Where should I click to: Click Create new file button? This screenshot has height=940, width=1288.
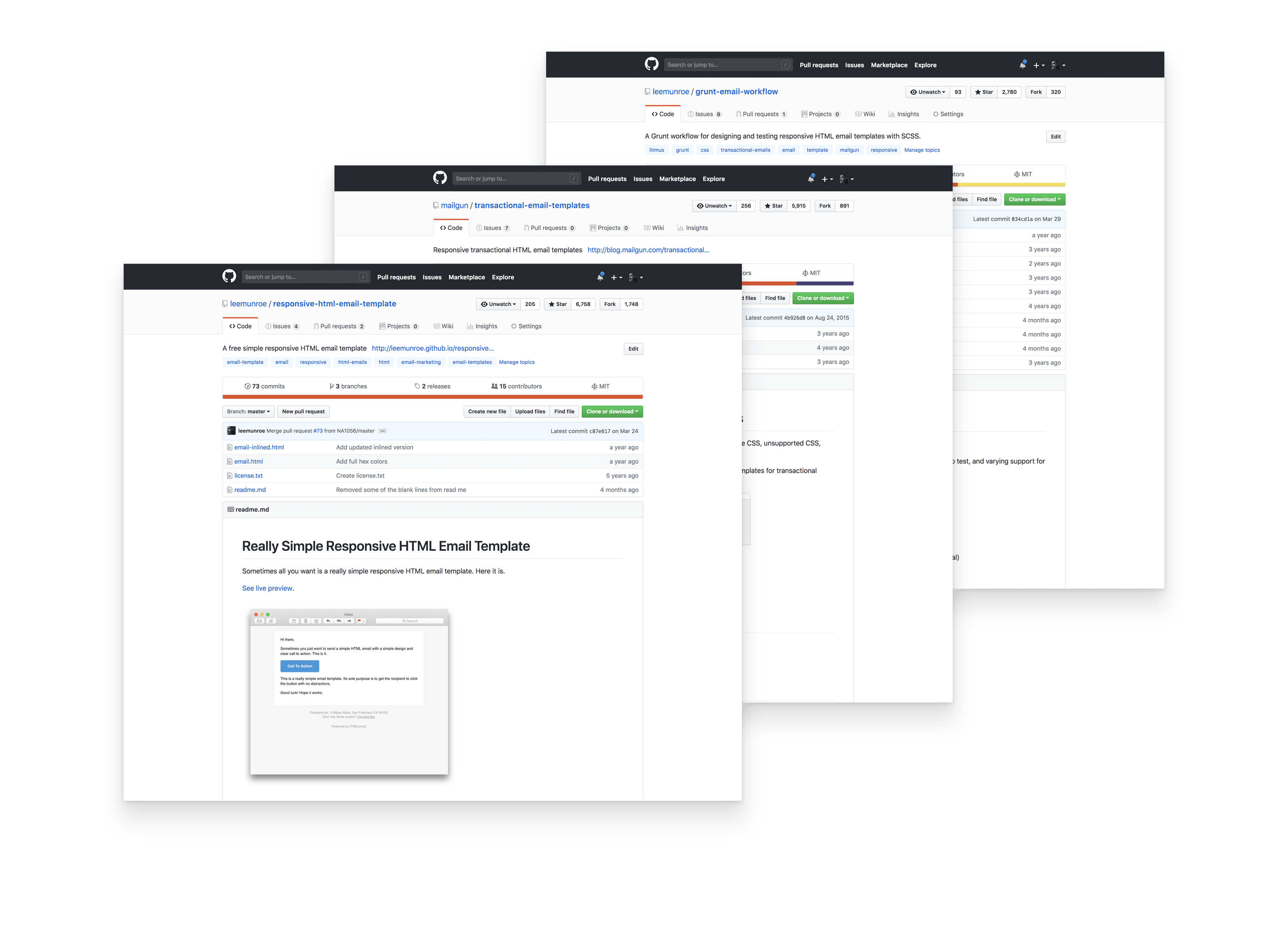487,411
